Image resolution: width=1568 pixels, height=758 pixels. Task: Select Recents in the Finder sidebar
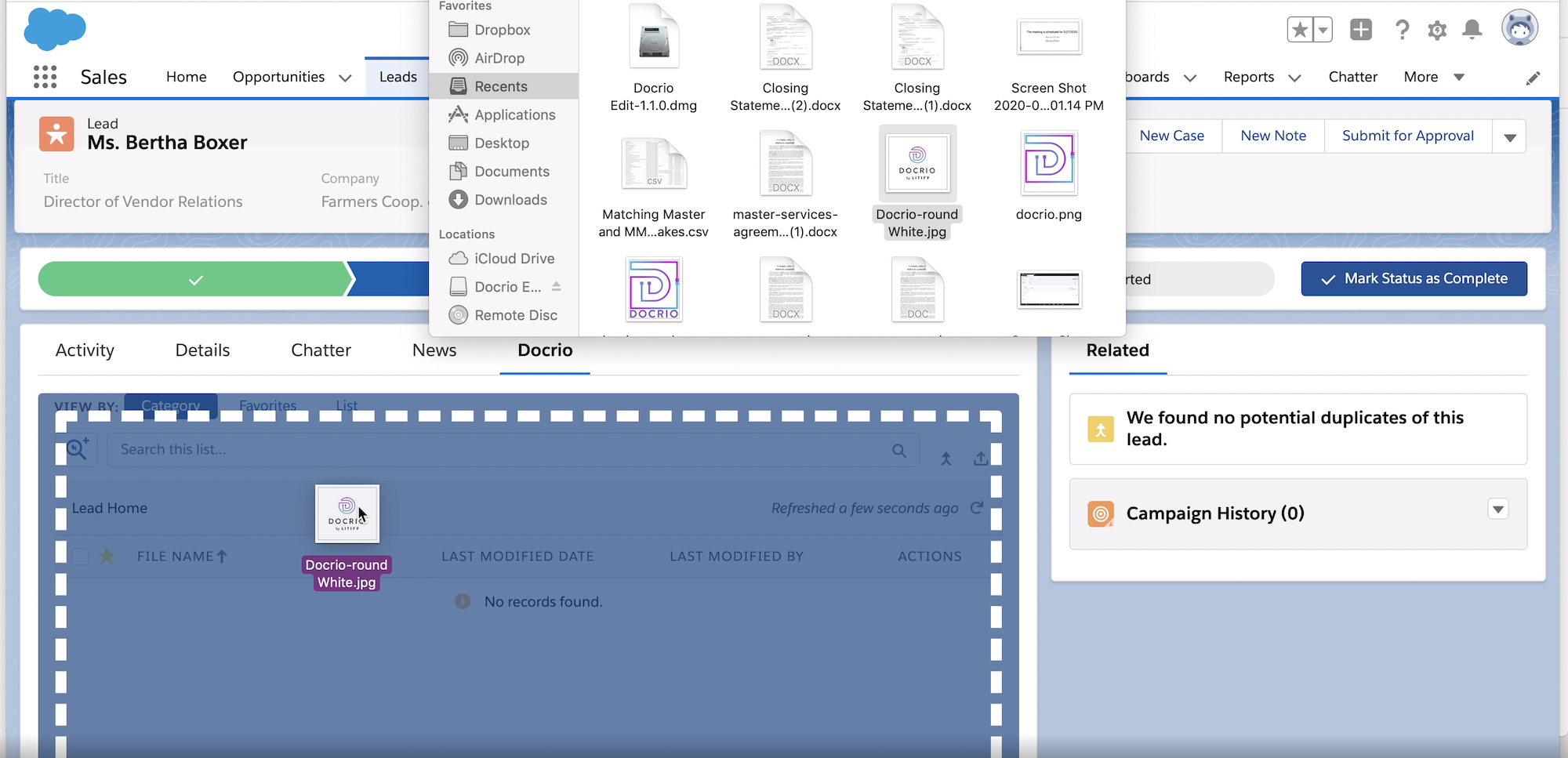pos(502,86)
